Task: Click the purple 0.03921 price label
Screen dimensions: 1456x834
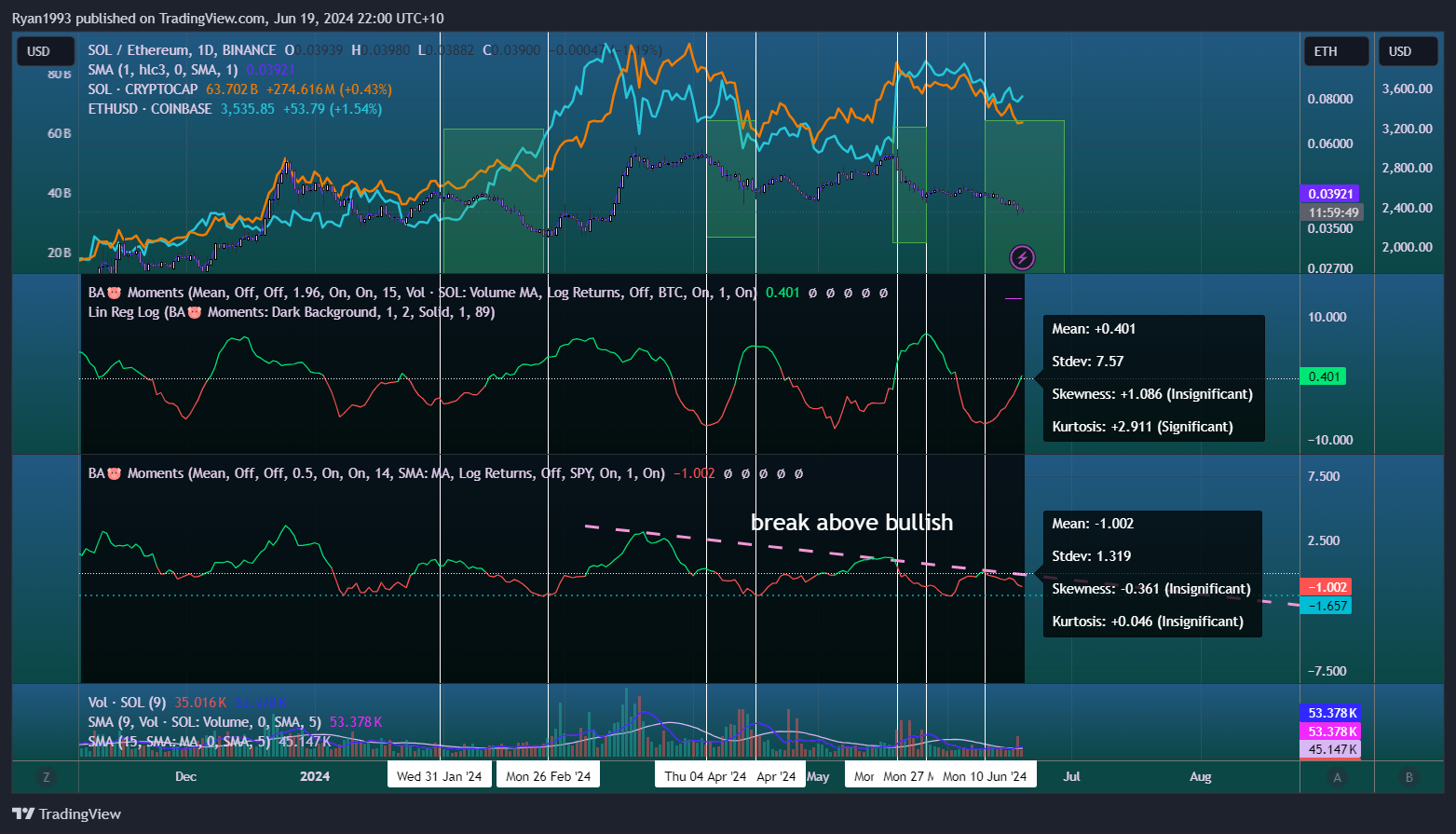Action: point(1330,194)
